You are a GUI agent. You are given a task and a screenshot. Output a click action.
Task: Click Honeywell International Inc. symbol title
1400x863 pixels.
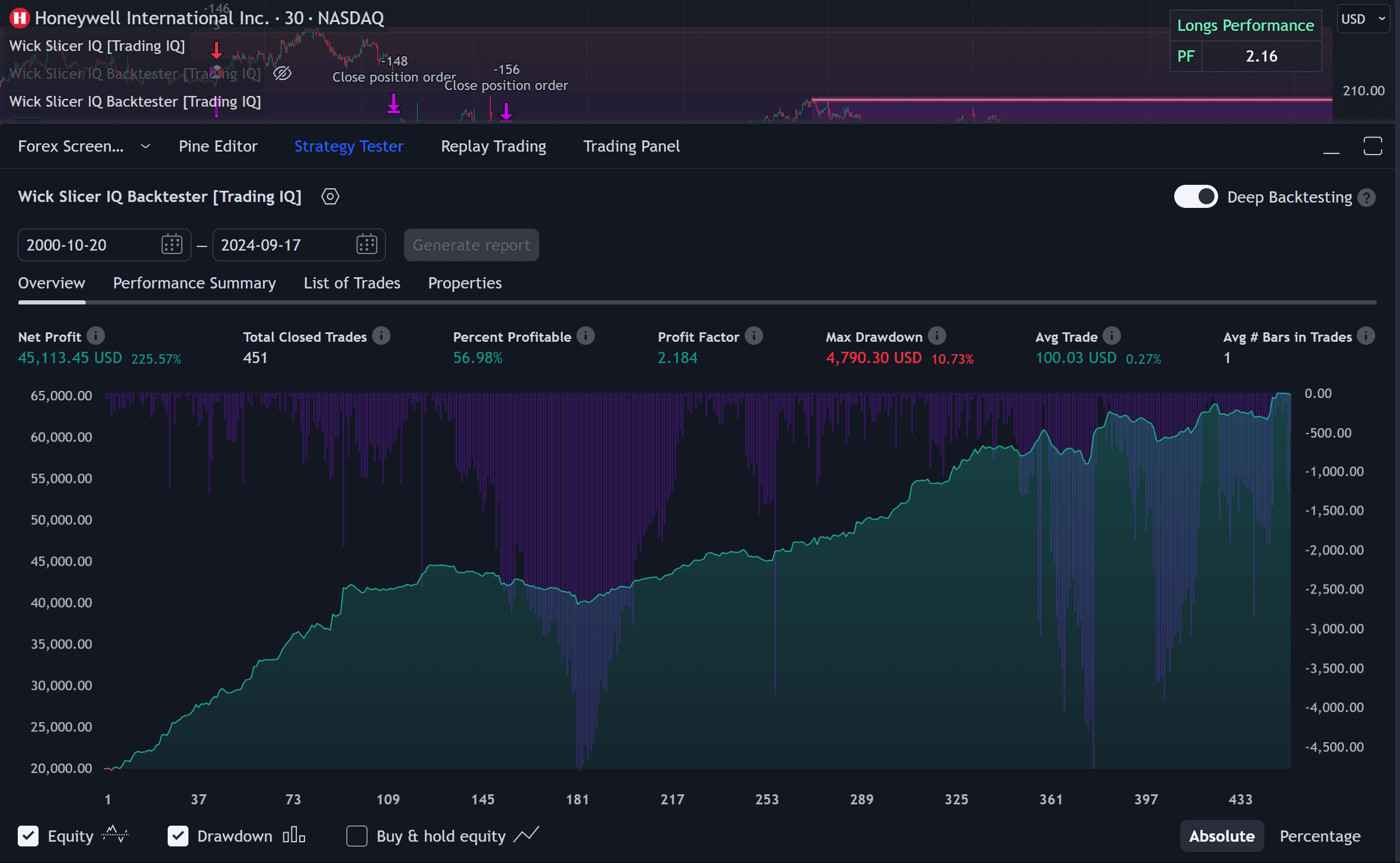tap(210, 18)
